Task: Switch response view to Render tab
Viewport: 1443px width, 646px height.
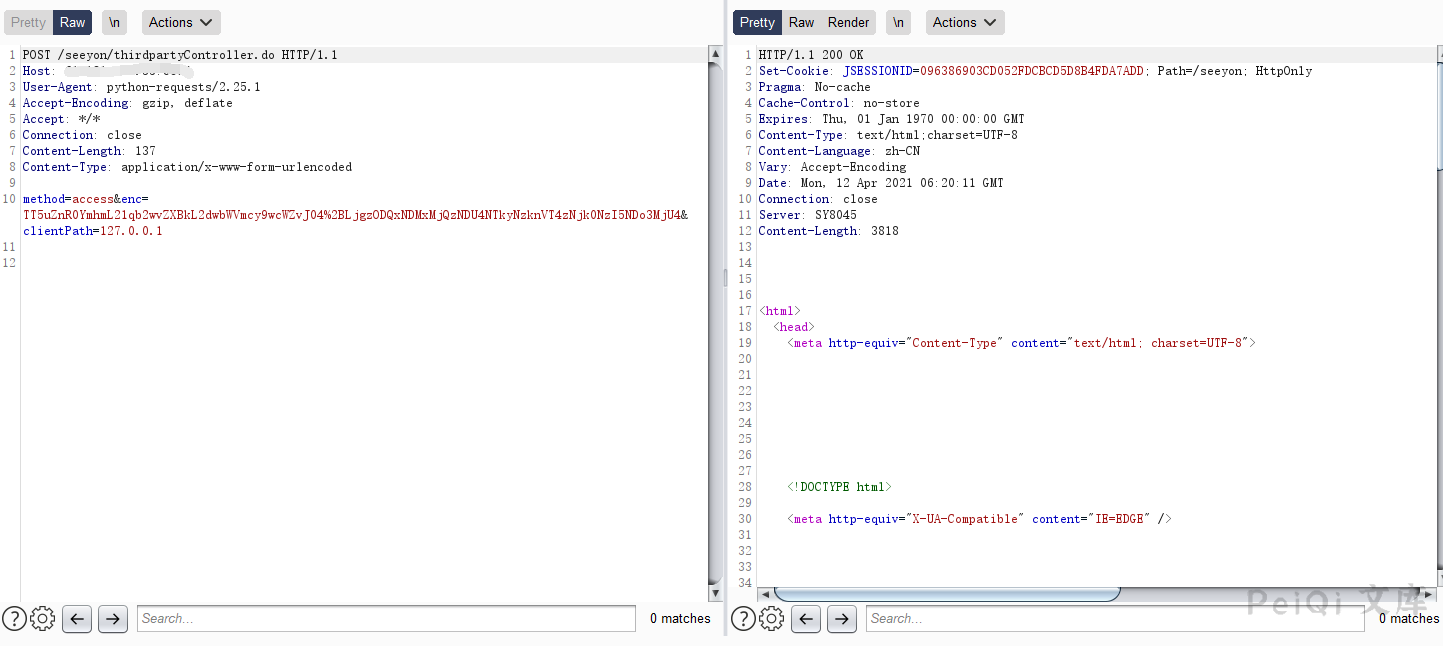Action: (848, 22)
